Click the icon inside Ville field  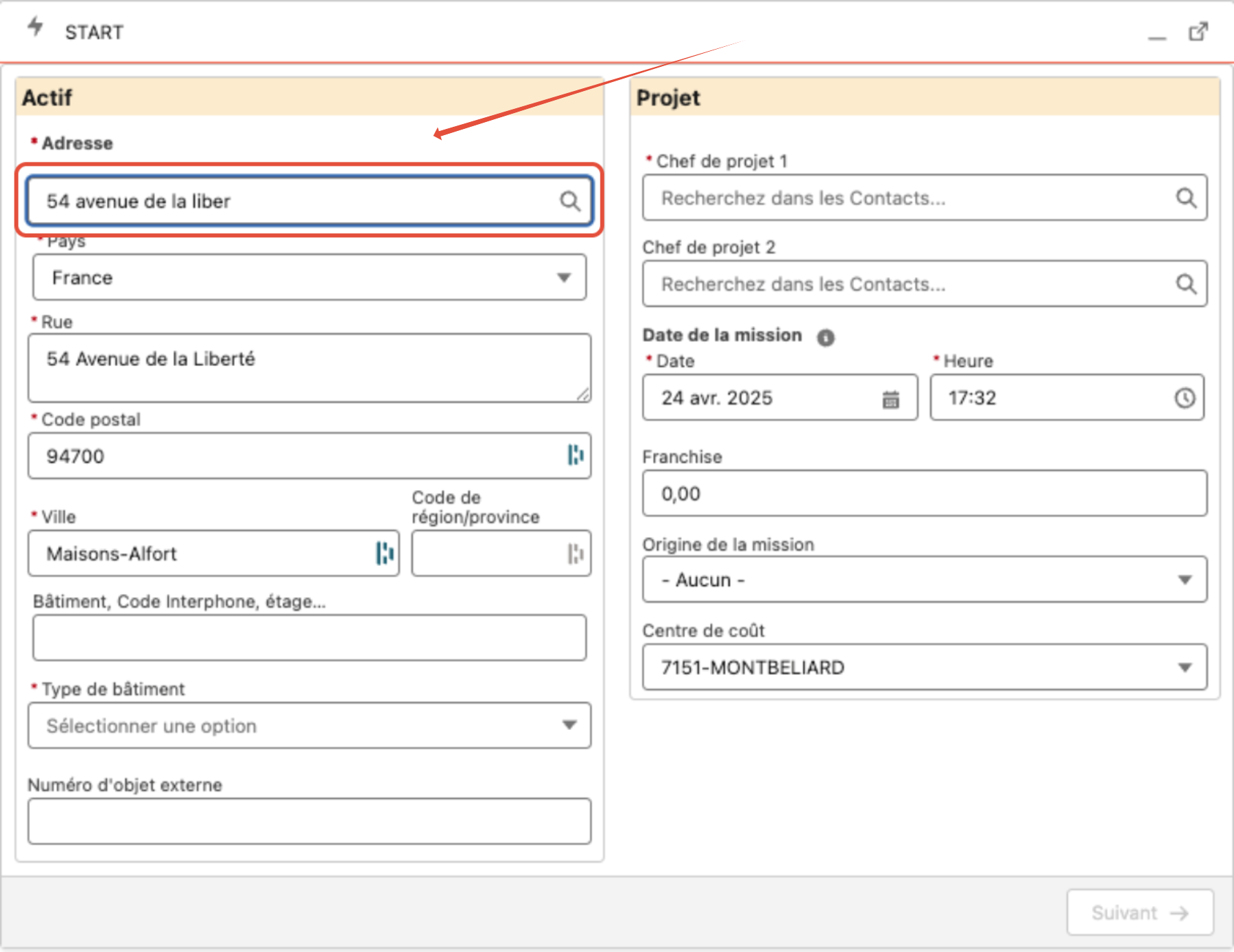(x=385, y=553)
